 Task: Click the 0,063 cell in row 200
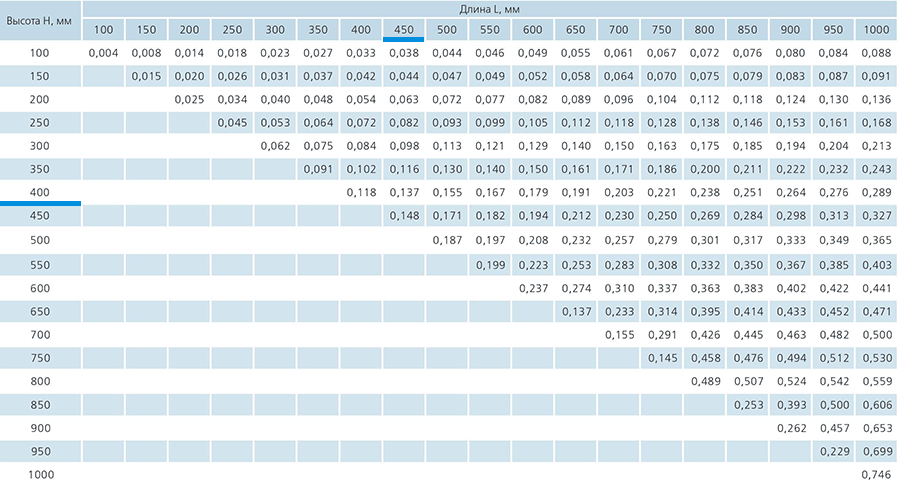click(x=404, y=99)
